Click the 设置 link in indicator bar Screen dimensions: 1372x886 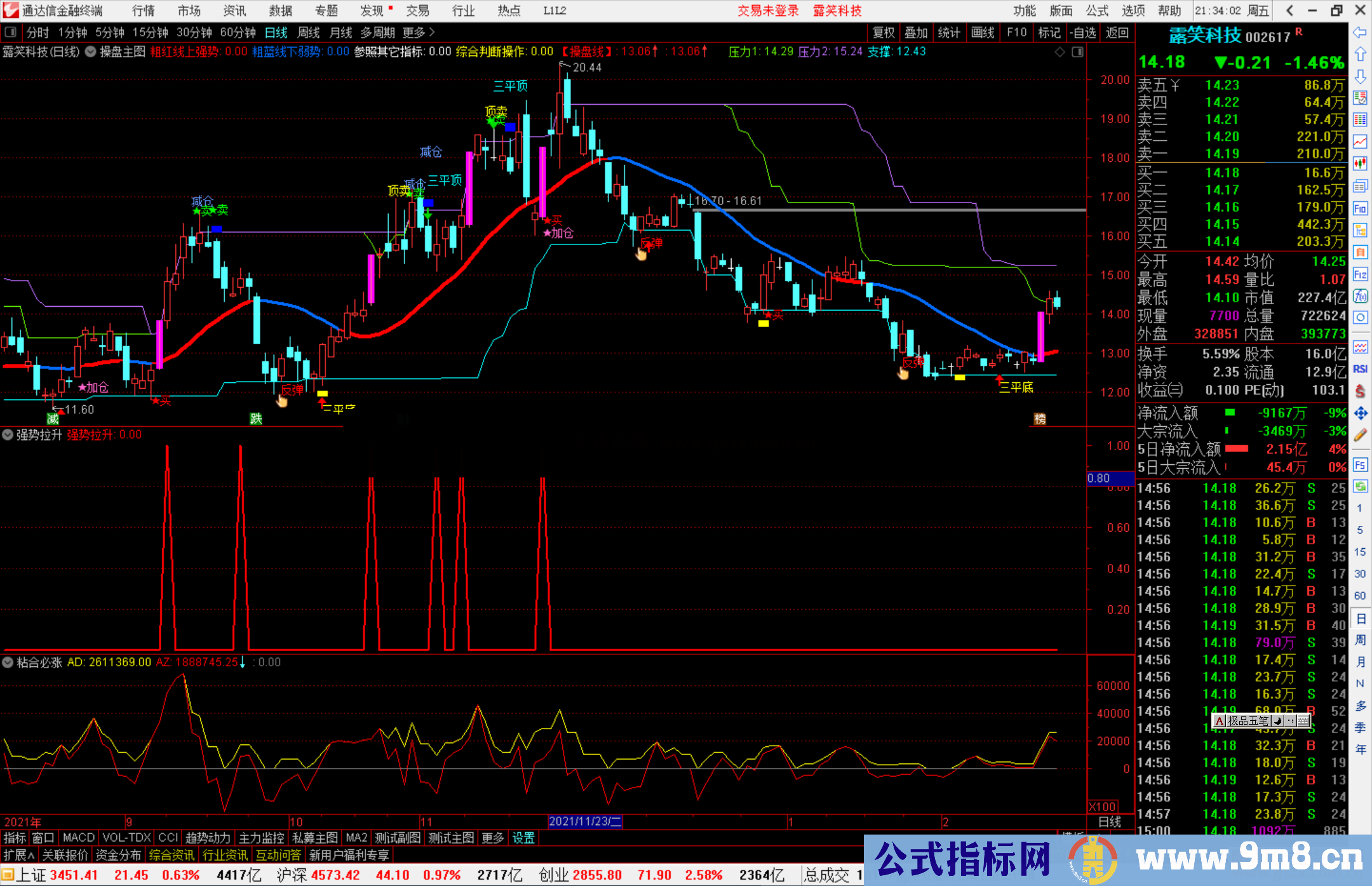tap(523, 838)
